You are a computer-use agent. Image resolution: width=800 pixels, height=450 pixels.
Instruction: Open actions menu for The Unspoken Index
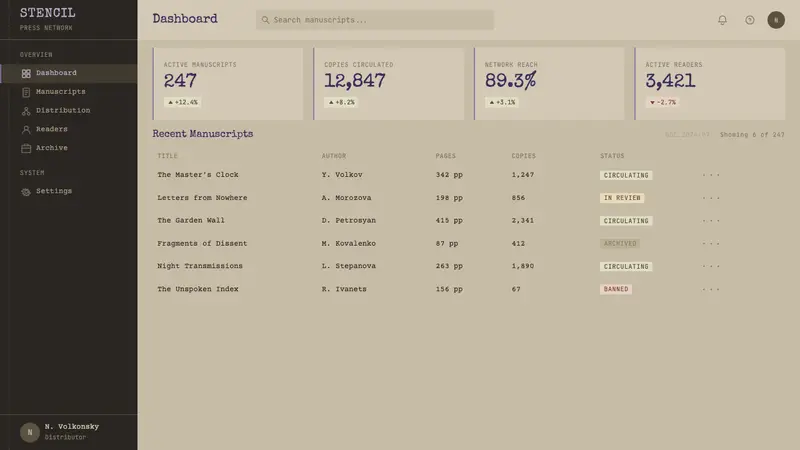click(x=711, y=289)
